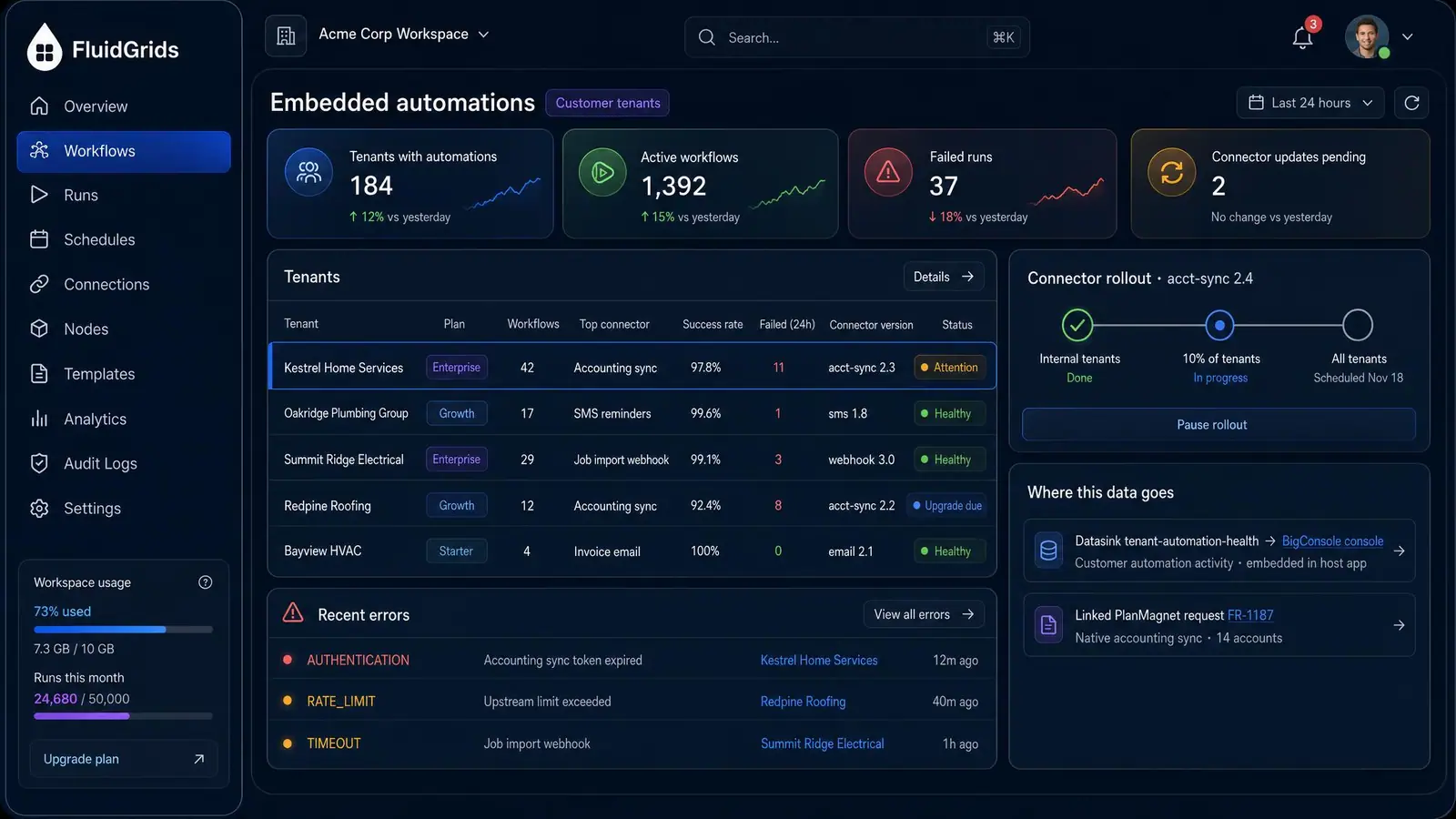
Task: Open the FR-1187 request link
Action: (1250, 615)
